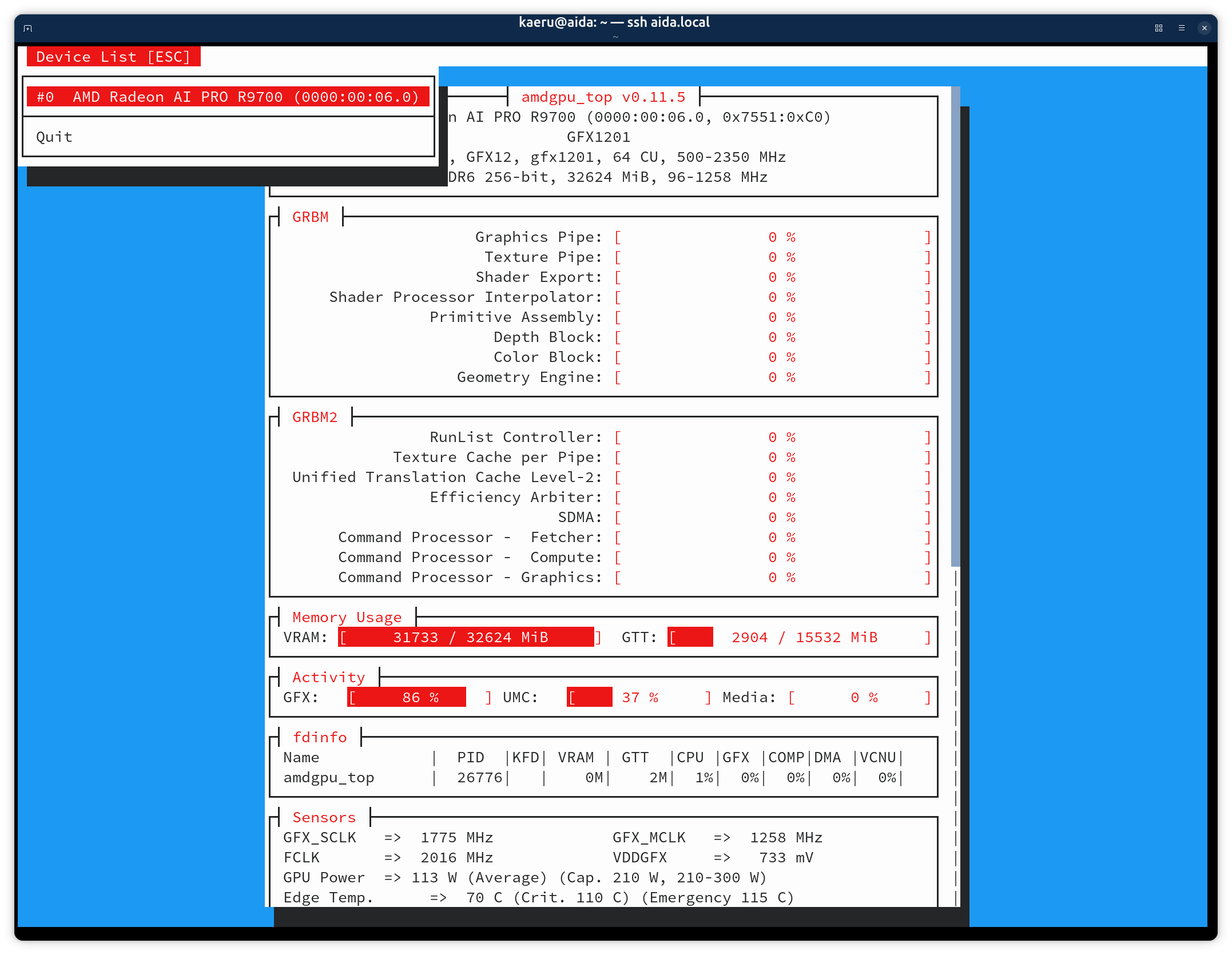Screen dimensions: 1232x955
Task: Click the GPU Power 113 W line
Action: tap(526, 877)
